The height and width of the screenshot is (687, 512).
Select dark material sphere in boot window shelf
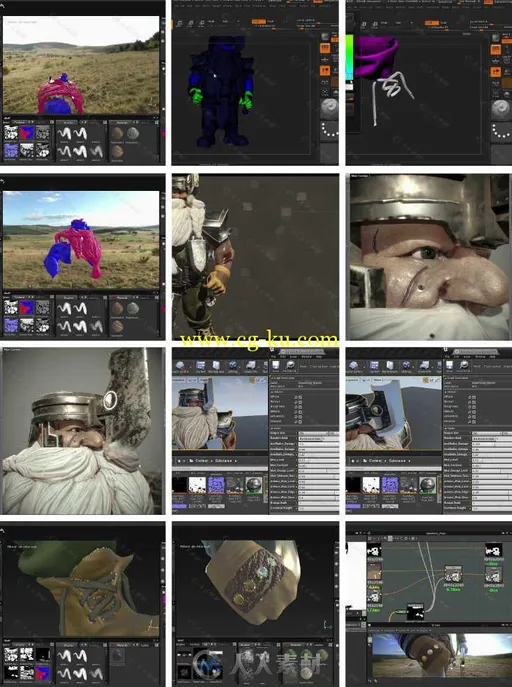point(117,655)
